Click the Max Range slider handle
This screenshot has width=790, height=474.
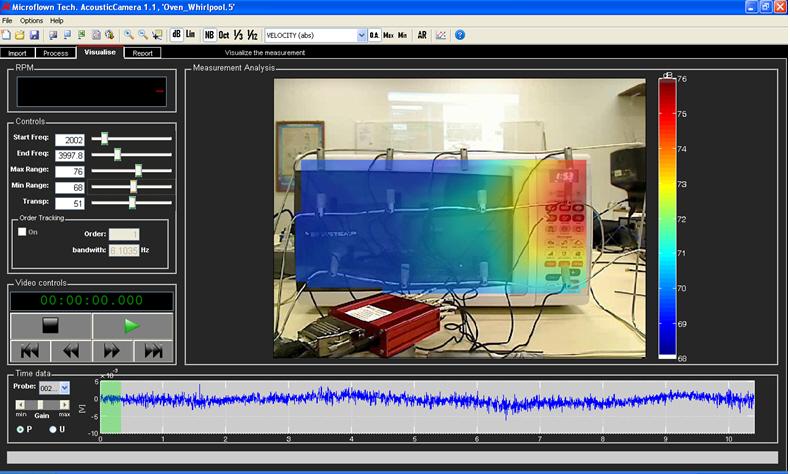click(x=139, y=170)
